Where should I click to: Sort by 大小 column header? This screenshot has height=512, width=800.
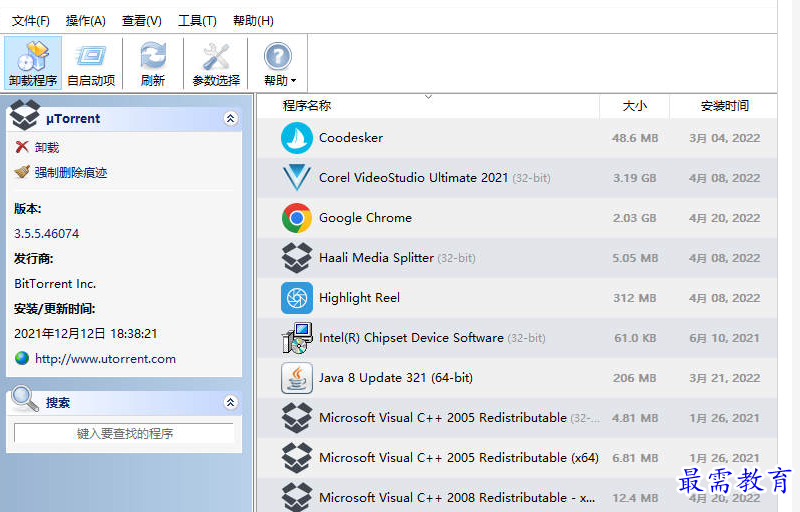[635, 106]
